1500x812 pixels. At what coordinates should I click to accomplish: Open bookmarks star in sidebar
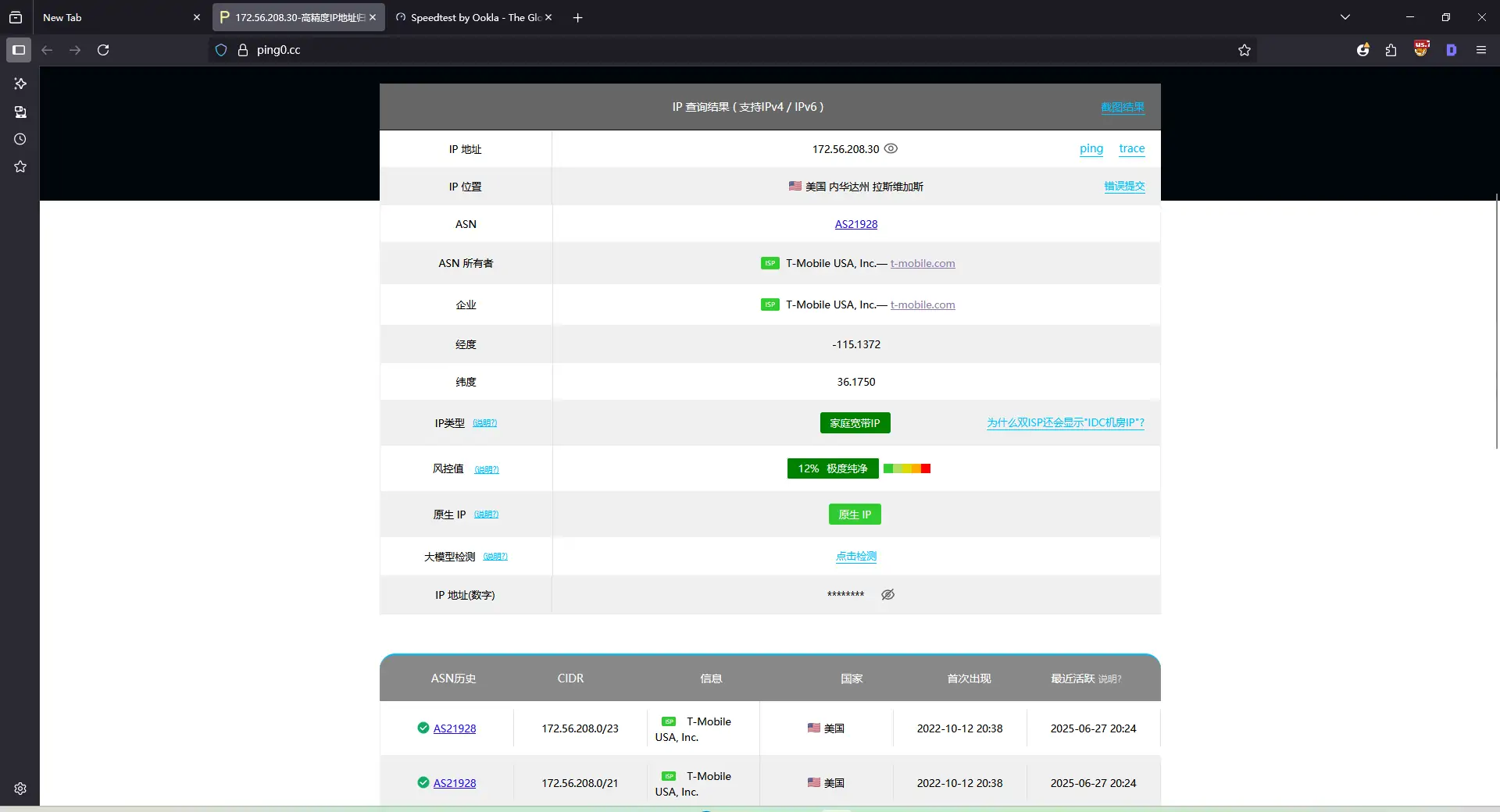coord(20,166)
